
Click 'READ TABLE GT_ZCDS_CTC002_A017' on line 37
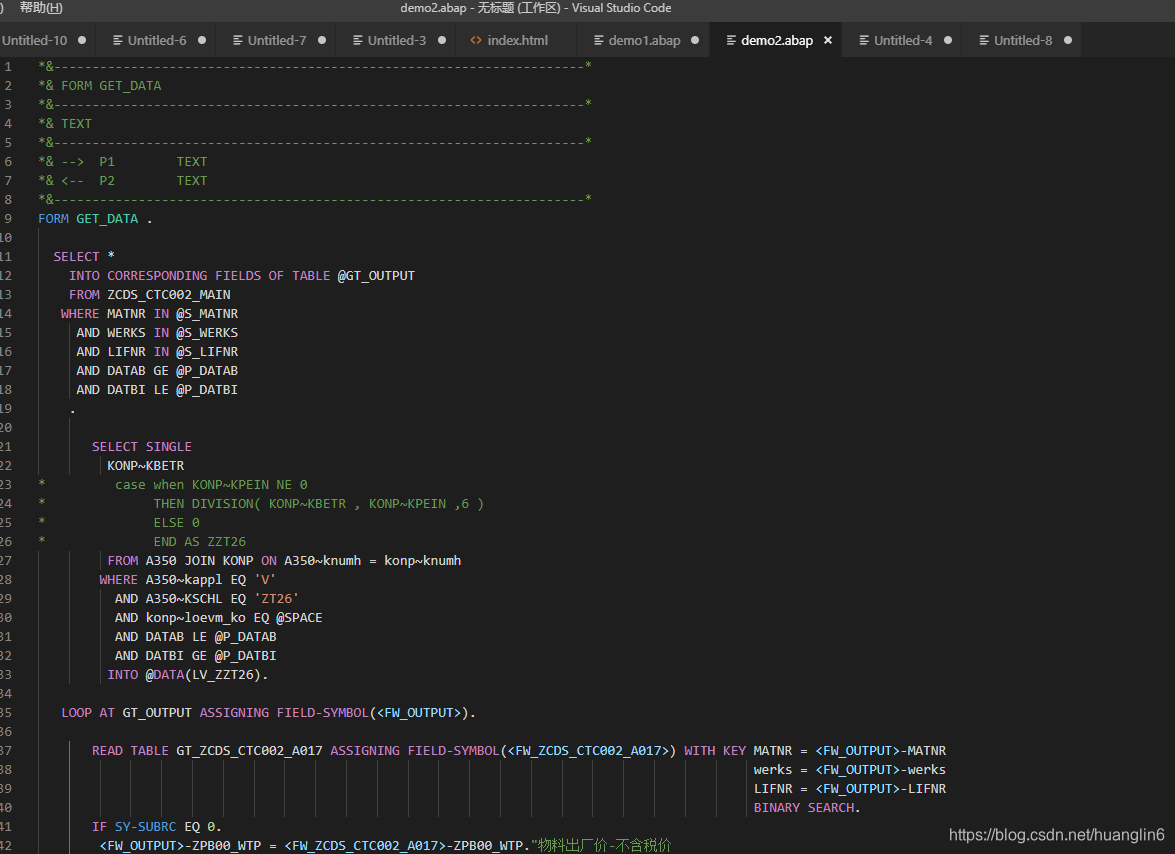pyautogui.click(x=207, y=751)
